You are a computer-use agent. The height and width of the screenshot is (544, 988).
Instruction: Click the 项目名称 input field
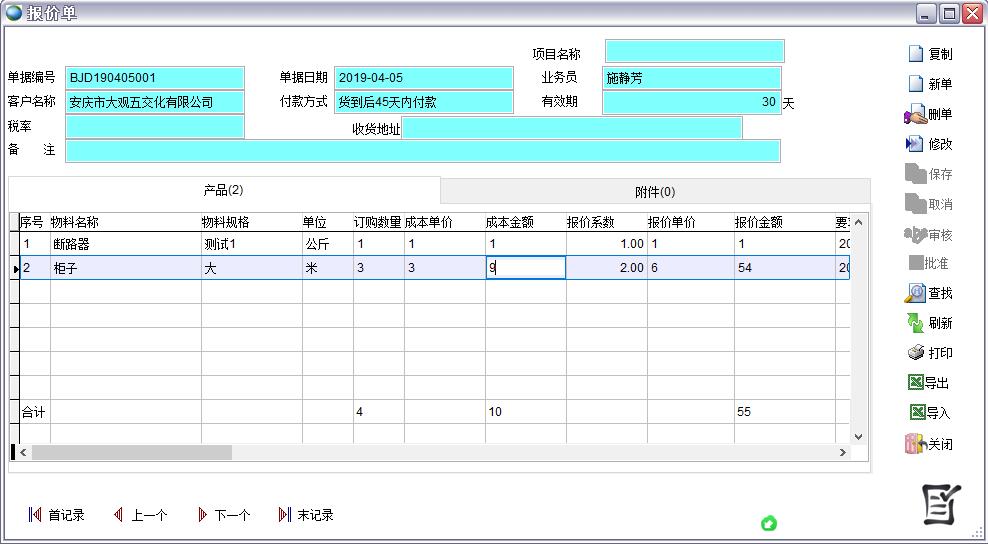[694, 52]
